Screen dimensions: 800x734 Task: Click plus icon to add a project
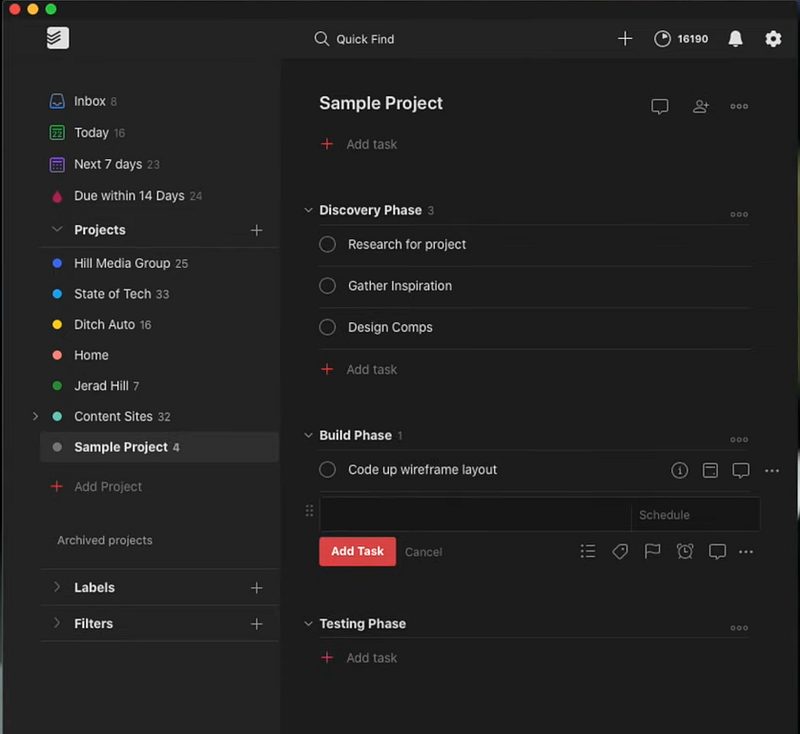257,230
